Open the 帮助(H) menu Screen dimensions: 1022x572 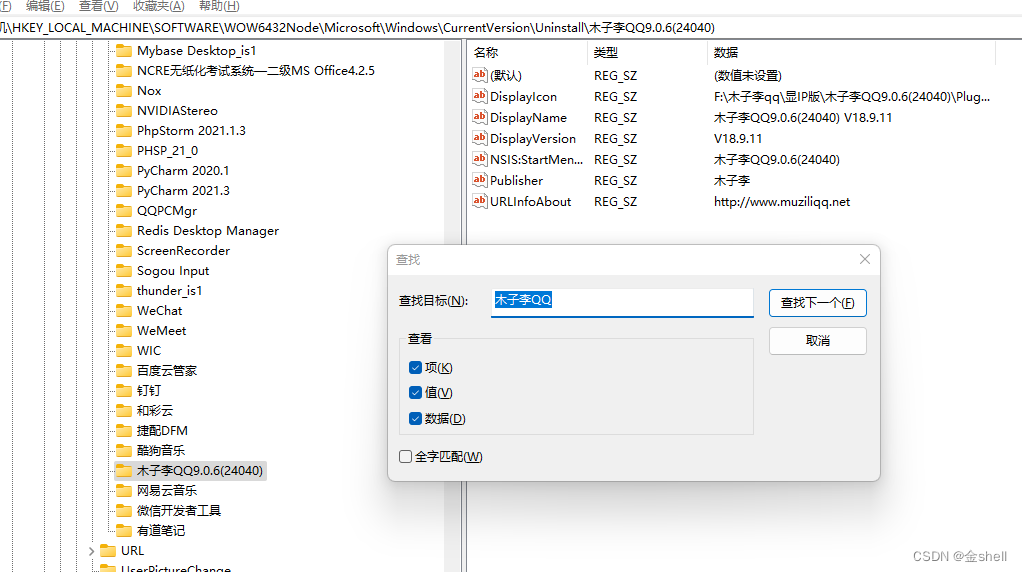click(x=219, y=7)
